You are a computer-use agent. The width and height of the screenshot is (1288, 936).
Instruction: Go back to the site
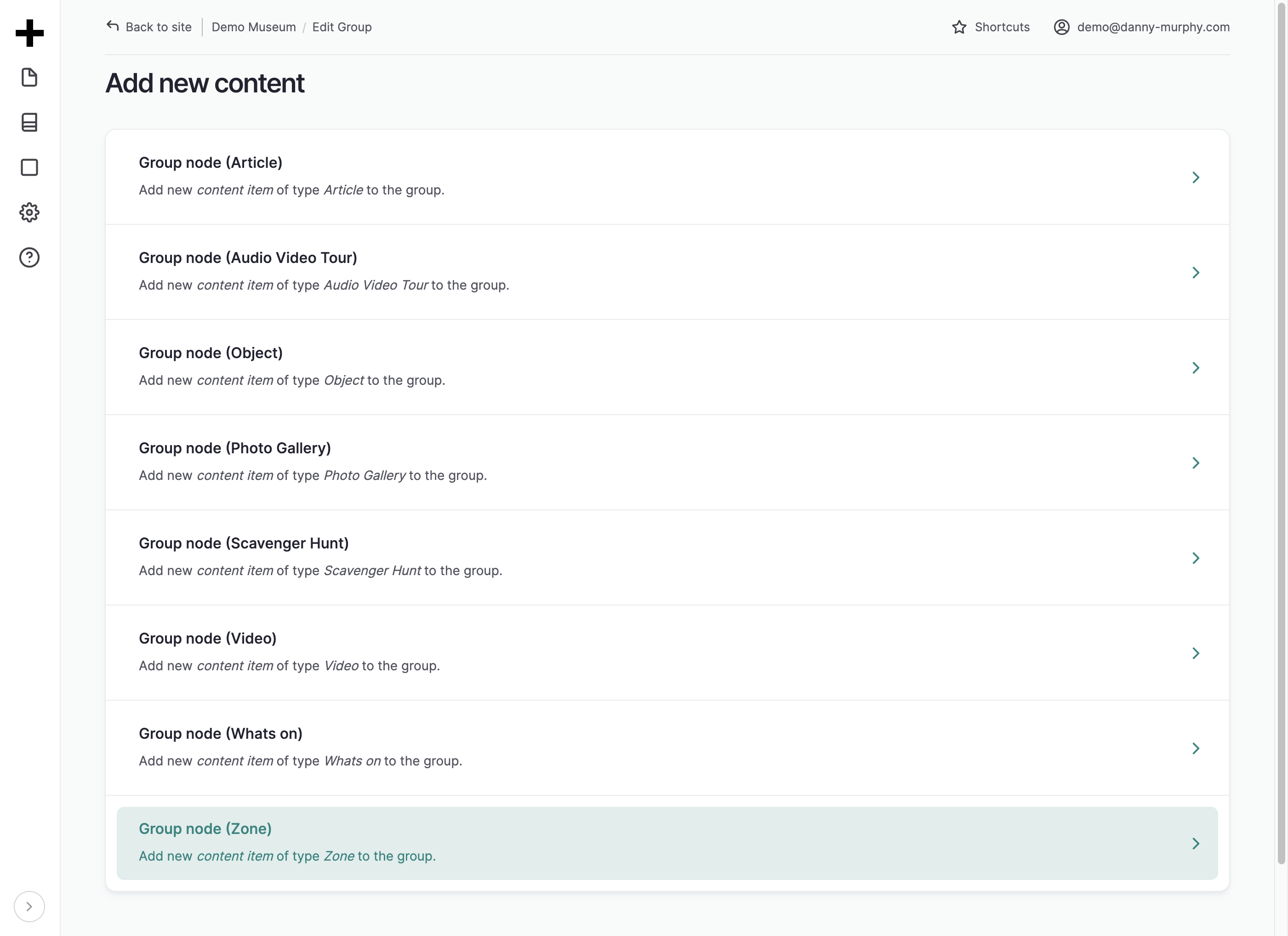(149, 27)
